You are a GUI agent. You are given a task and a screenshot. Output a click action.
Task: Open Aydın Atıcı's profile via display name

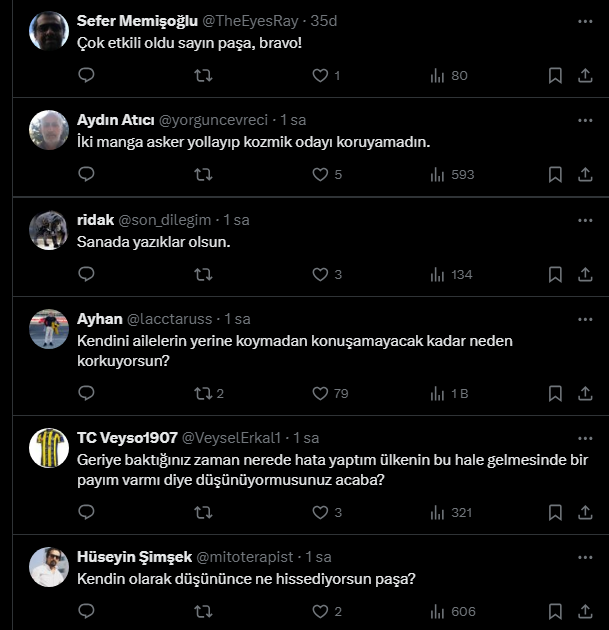pos(116,120)
